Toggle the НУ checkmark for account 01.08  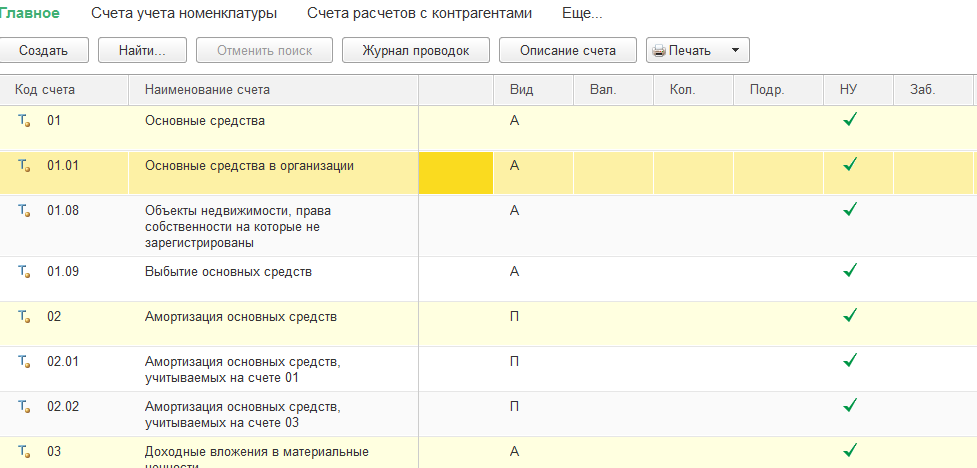(850, 210)
